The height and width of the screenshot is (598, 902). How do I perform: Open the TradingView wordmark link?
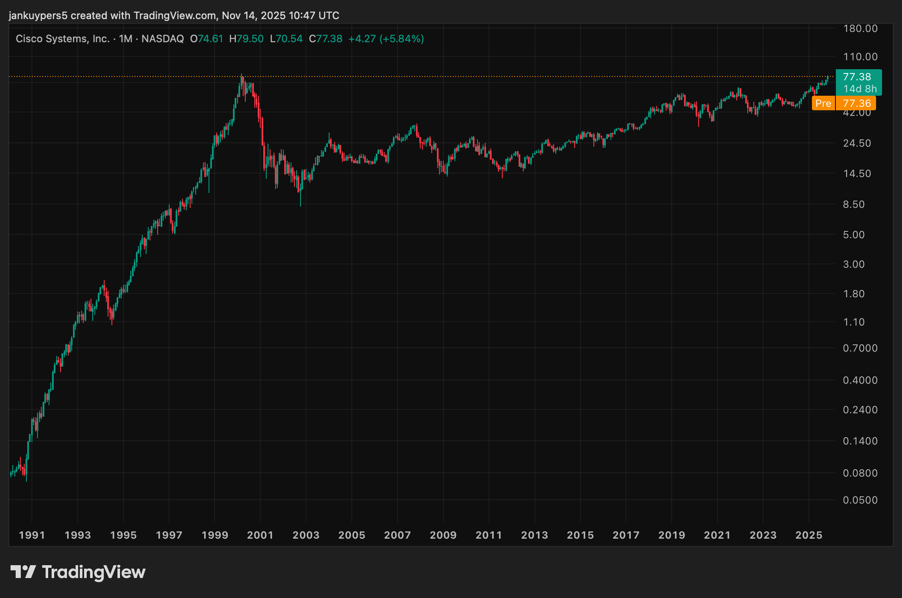(x=94, y=572)
